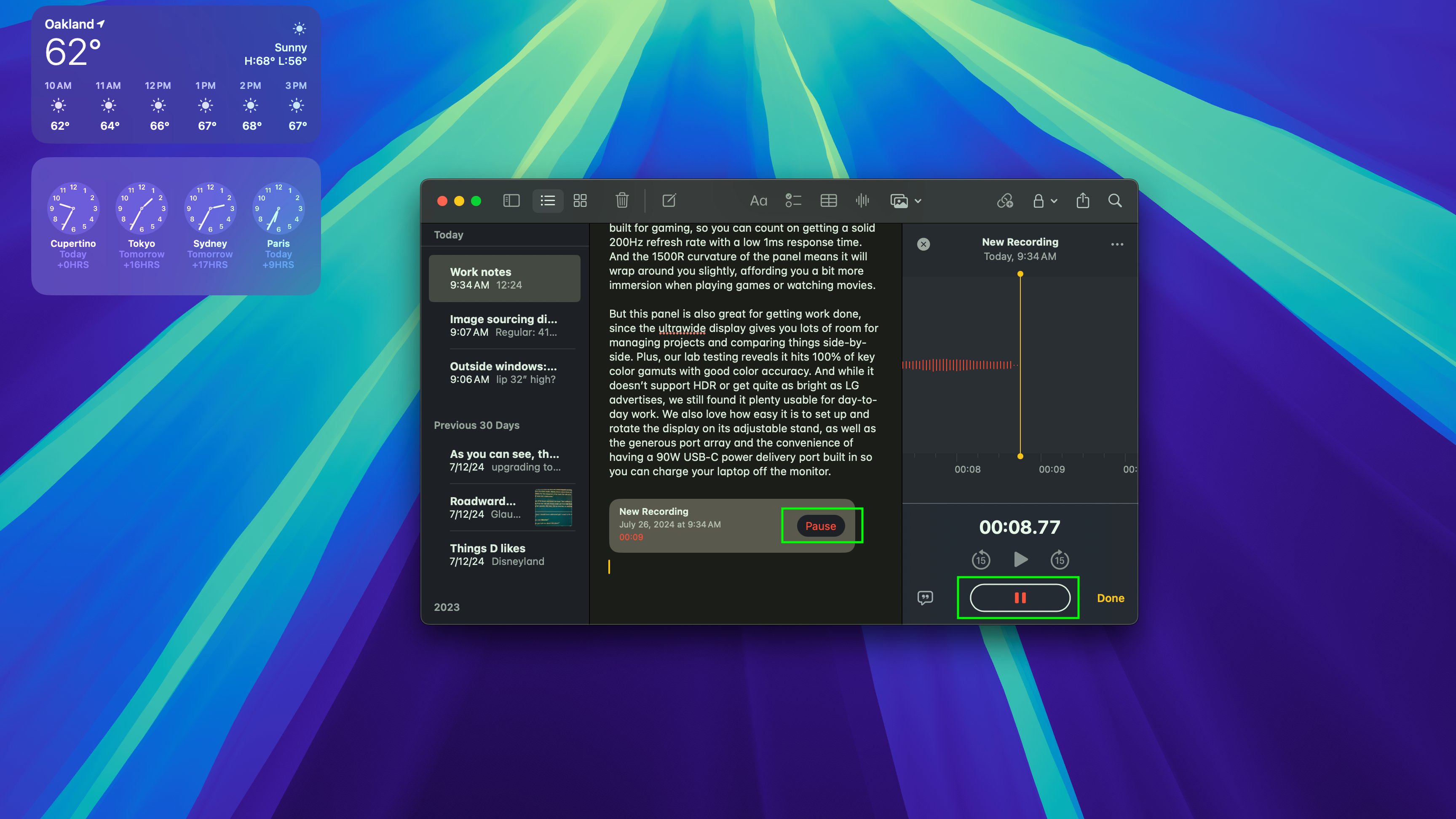Open search with the magnifying glass icon

pyautogui.click(x=1115, y=201)
